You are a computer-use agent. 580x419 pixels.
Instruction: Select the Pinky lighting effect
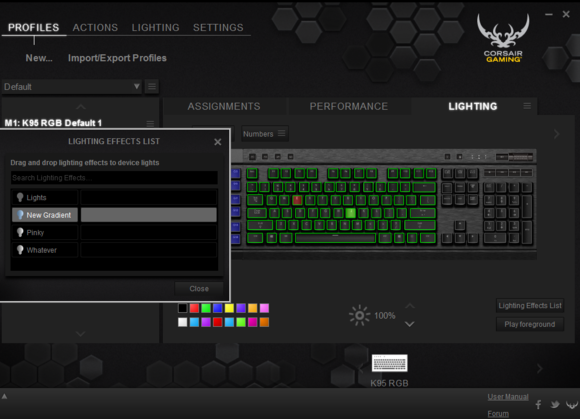click(114, 233)
